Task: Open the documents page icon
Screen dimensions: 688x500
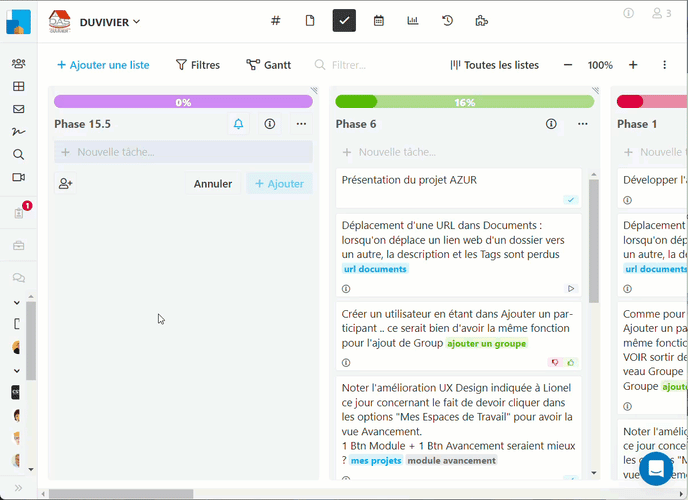Action: click(x=310, y=20)
